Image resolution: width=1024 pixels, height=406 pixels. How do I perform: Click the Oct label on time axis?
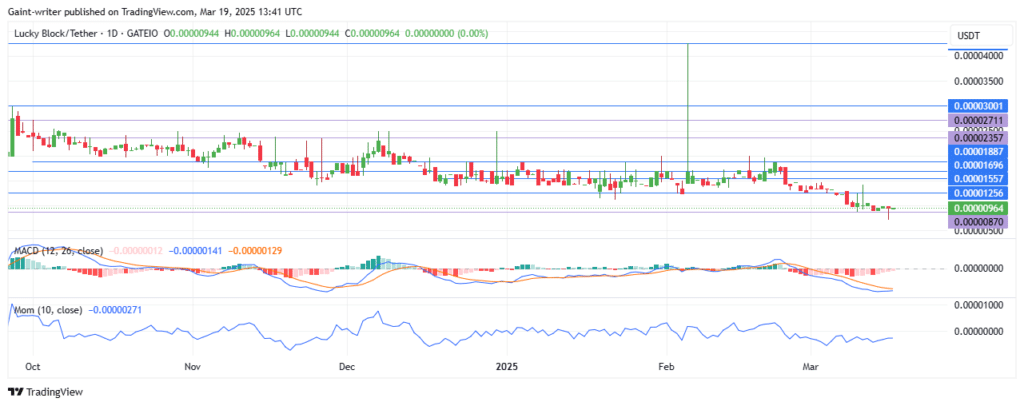(32, 367)
